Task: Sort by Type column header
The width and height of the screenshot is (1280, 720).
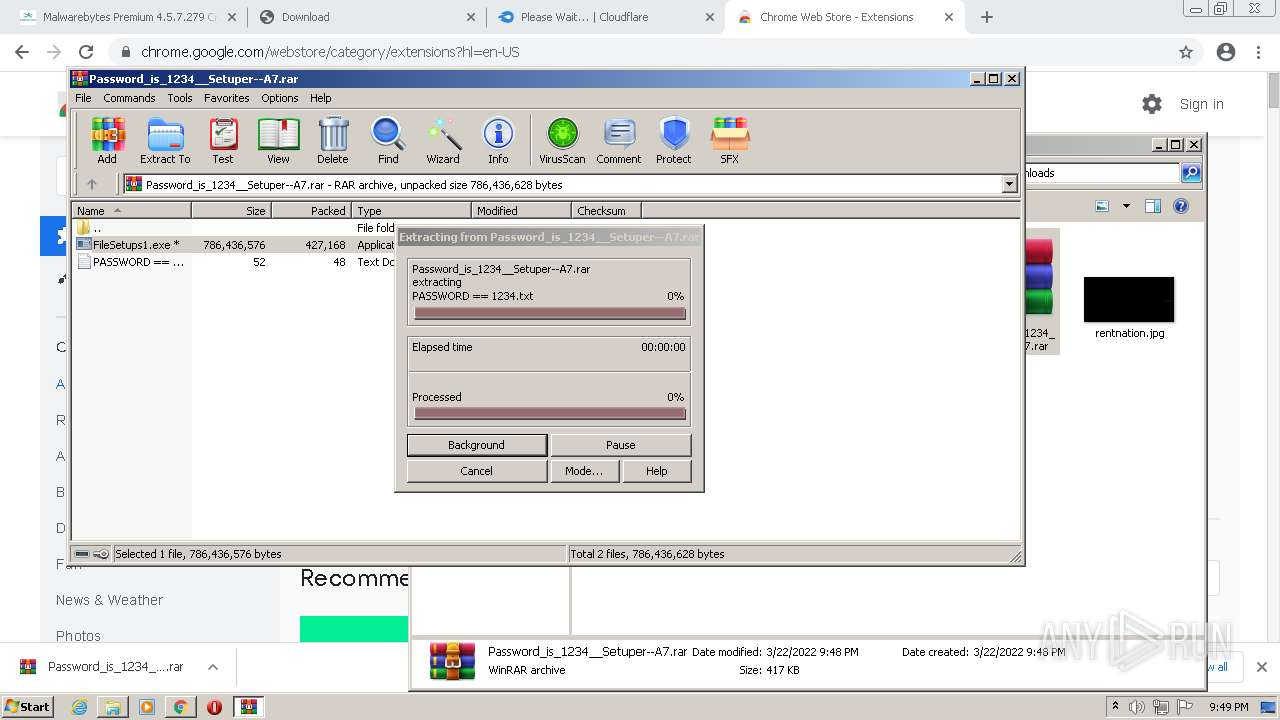Action: pos(411,211)
